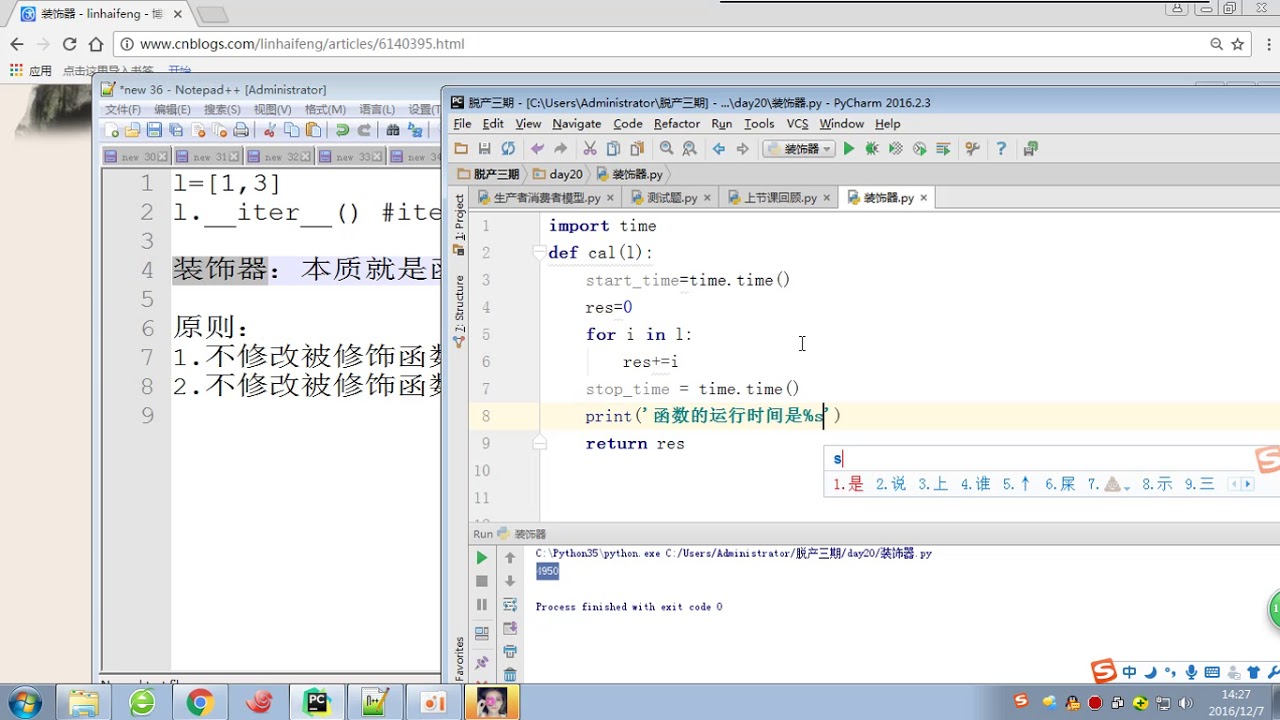Collapse the cal function code fold marker
Viewport: 1280px width, 720px height.
[x=539, y=253]
